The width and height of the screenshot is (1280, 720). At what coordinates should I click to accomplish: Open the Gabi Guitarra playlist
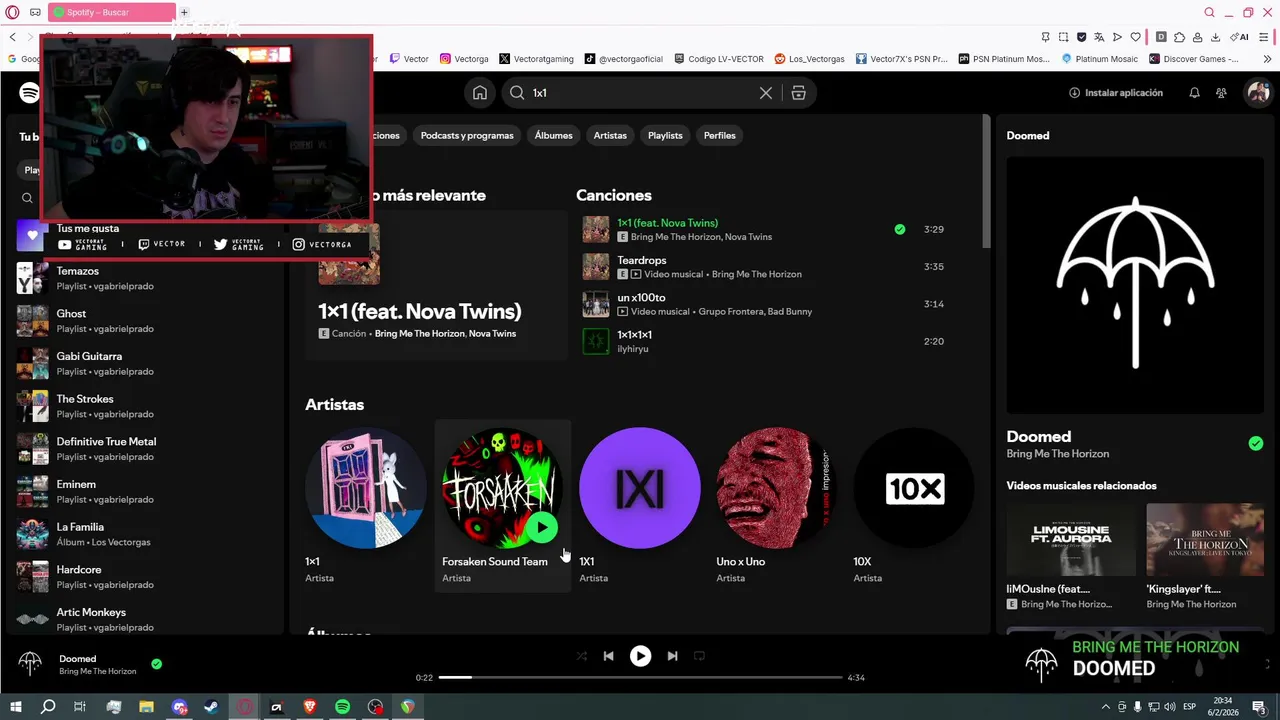pyautogui.click(x=145, y=364)
